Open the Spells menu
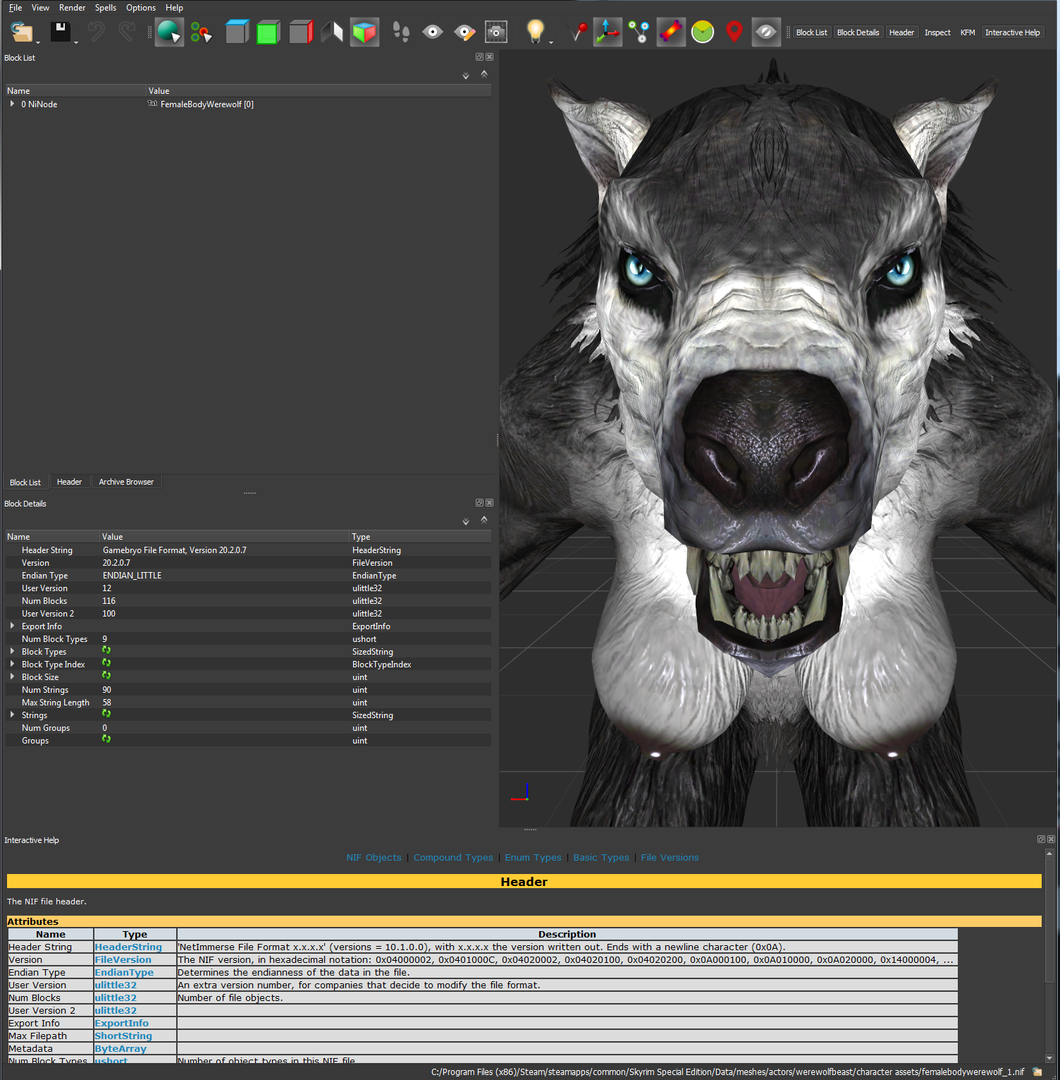1060x1080 pixels. tap(105, 8)
